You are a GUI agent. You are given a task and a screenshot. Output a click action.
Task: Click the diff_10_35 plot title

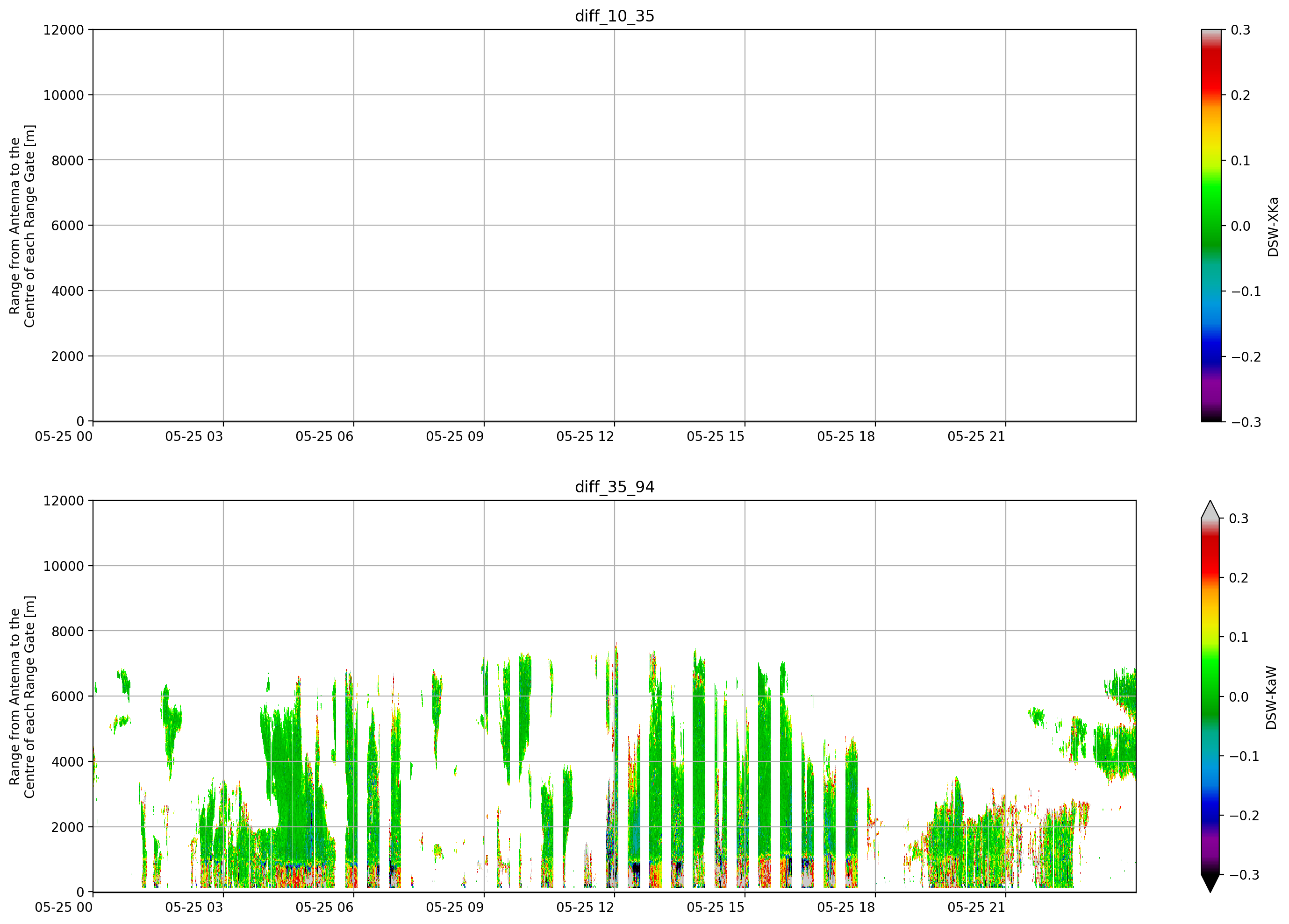pos(615,16)
